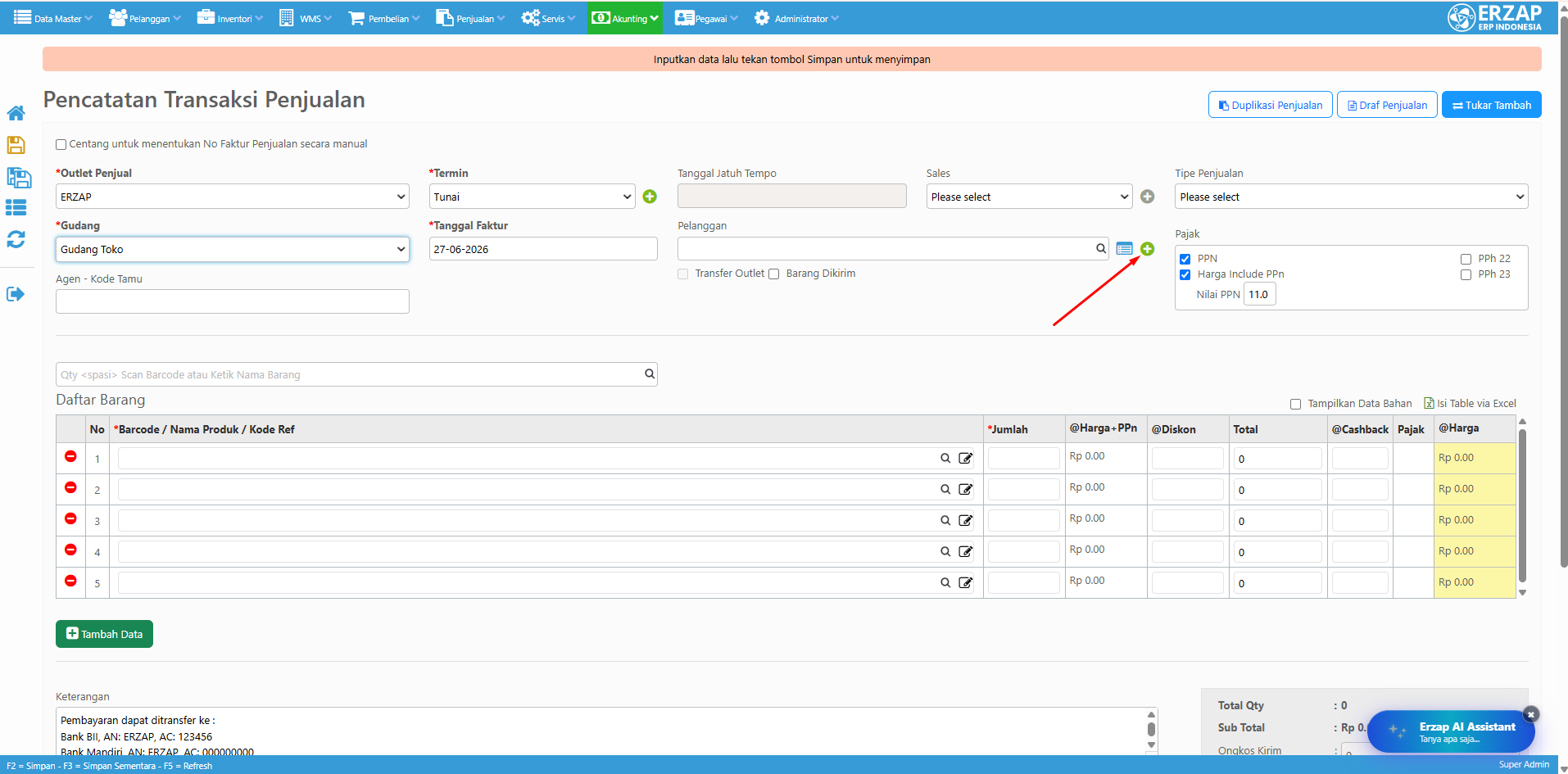1568x774 pixels.
Task: Remove row 4 with red minus icon
Action: (x=70, y=550)
